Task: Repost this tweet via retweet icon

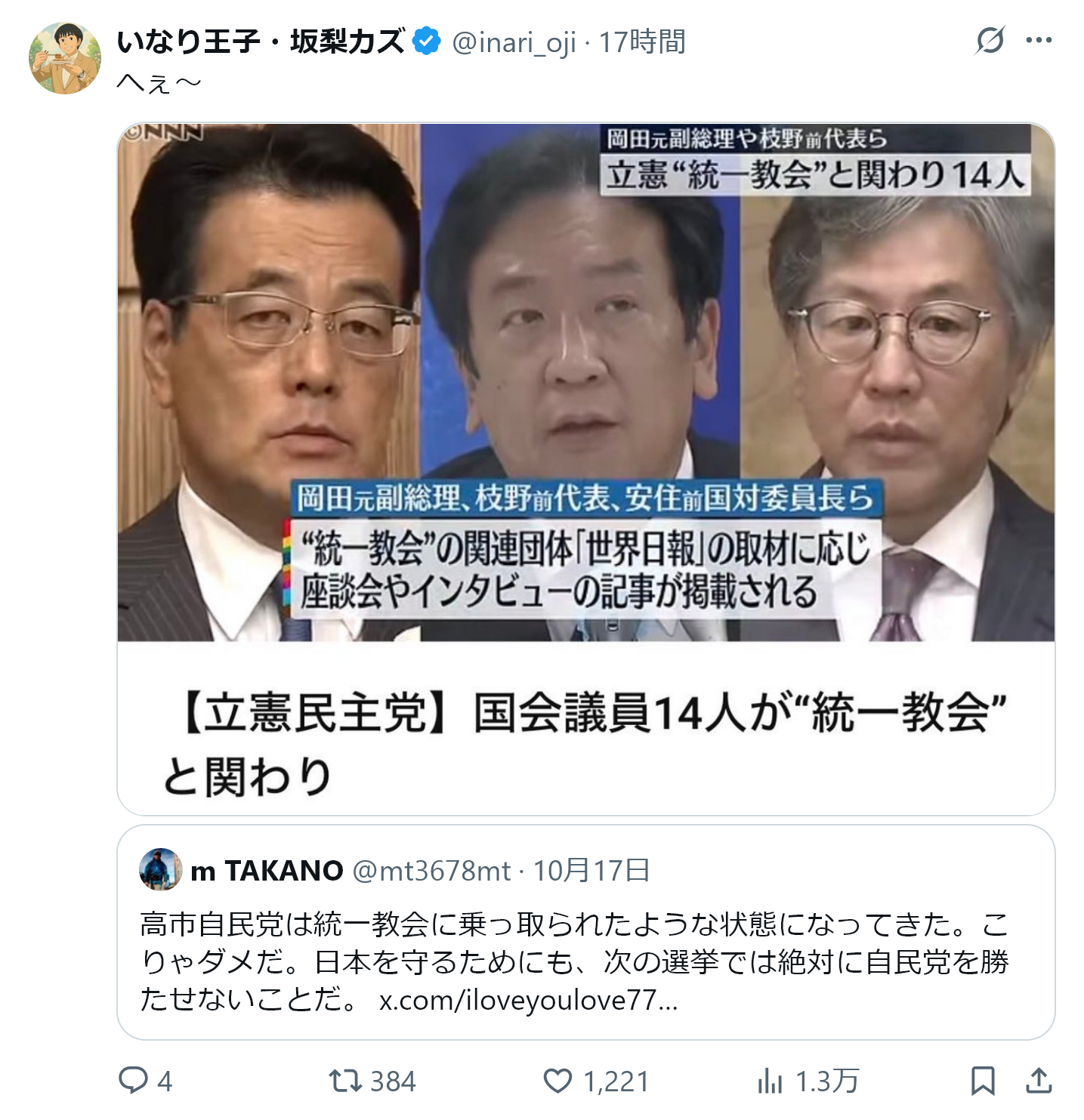Action: pos(344,1081)
